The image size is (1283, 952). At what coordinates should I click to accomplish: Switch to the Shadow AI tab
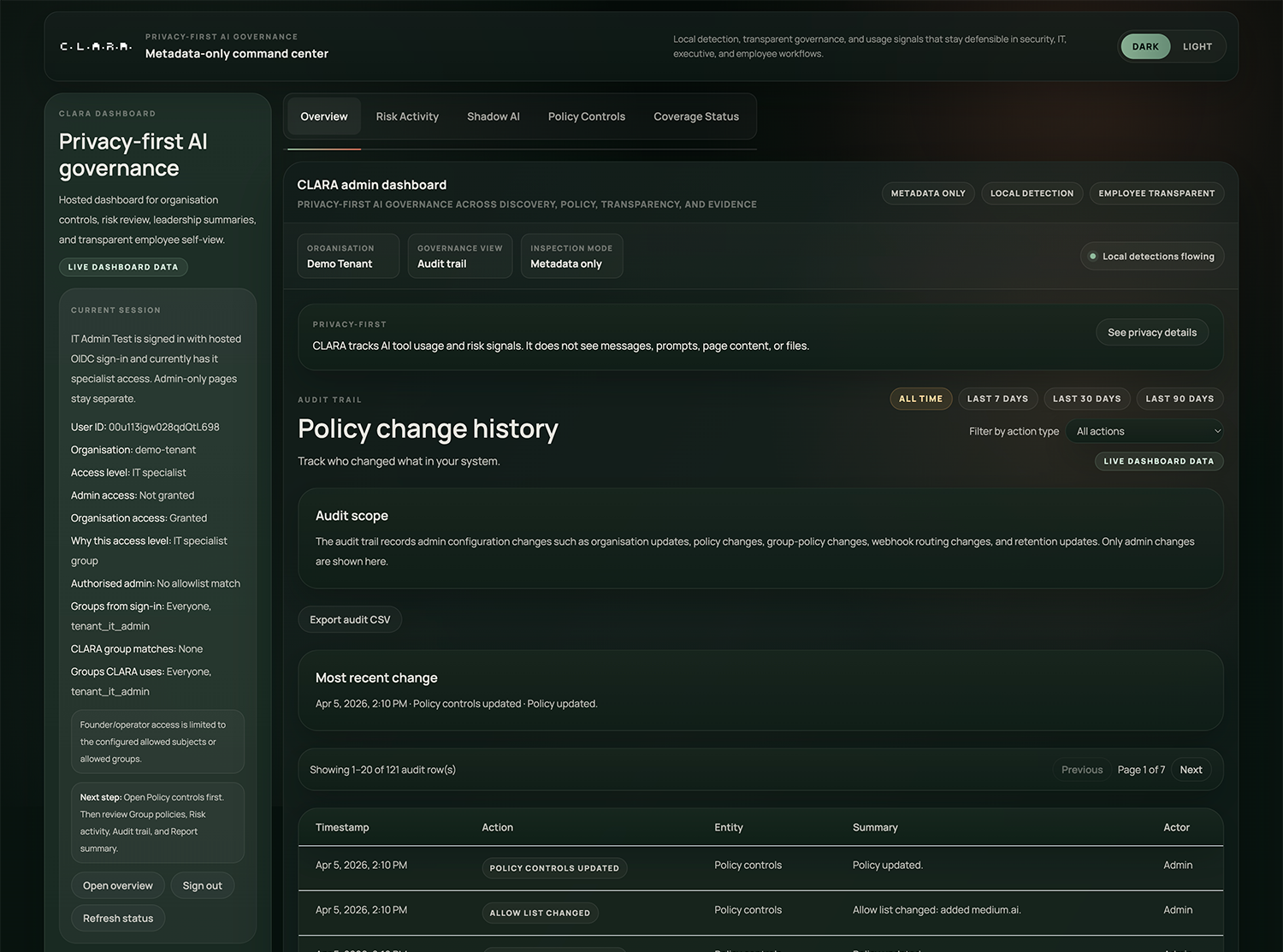click(494, 116)
